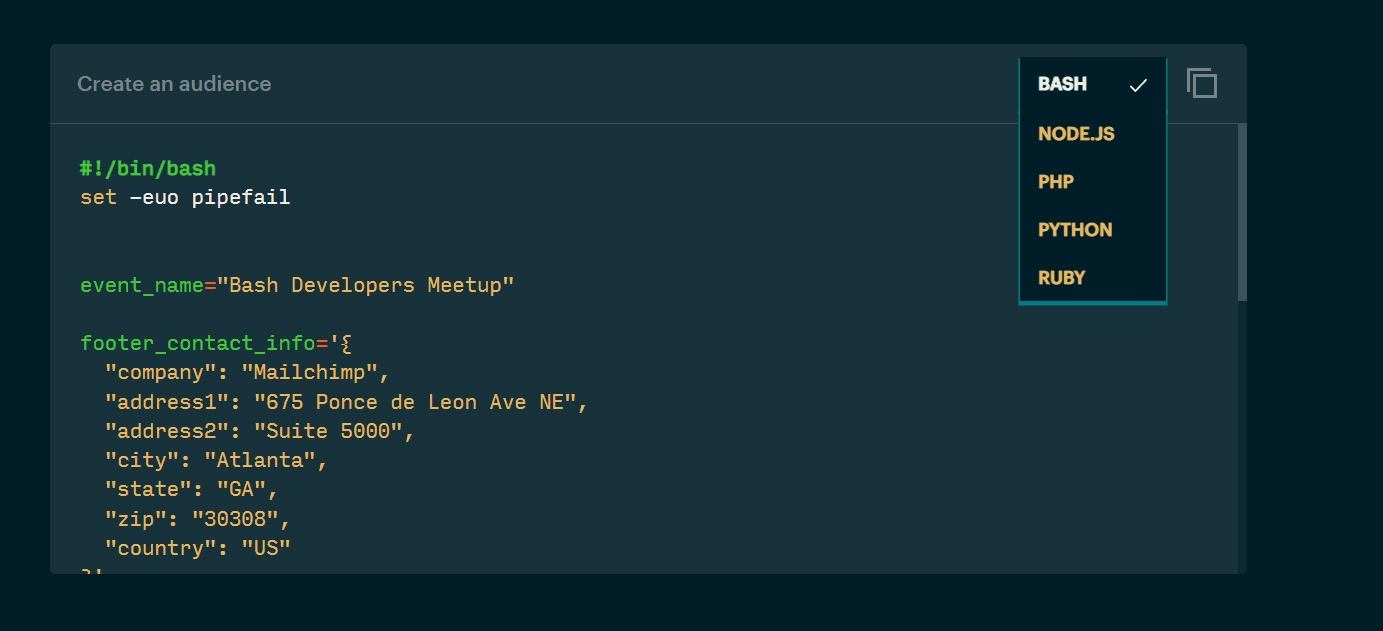
Task: Click the footer_contact_info variable name
Action: [196, 342]
